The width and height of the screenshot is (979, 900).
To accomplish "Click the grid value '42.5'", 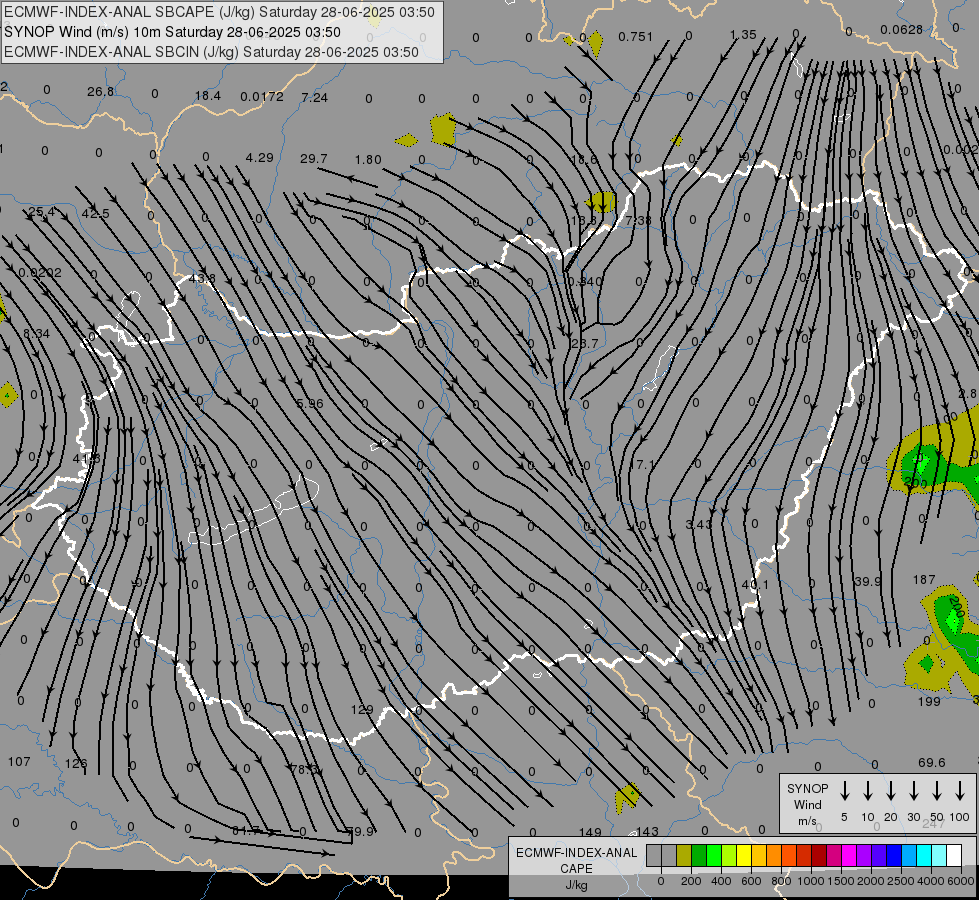I will pyautogui.click(x=96, y=214).
